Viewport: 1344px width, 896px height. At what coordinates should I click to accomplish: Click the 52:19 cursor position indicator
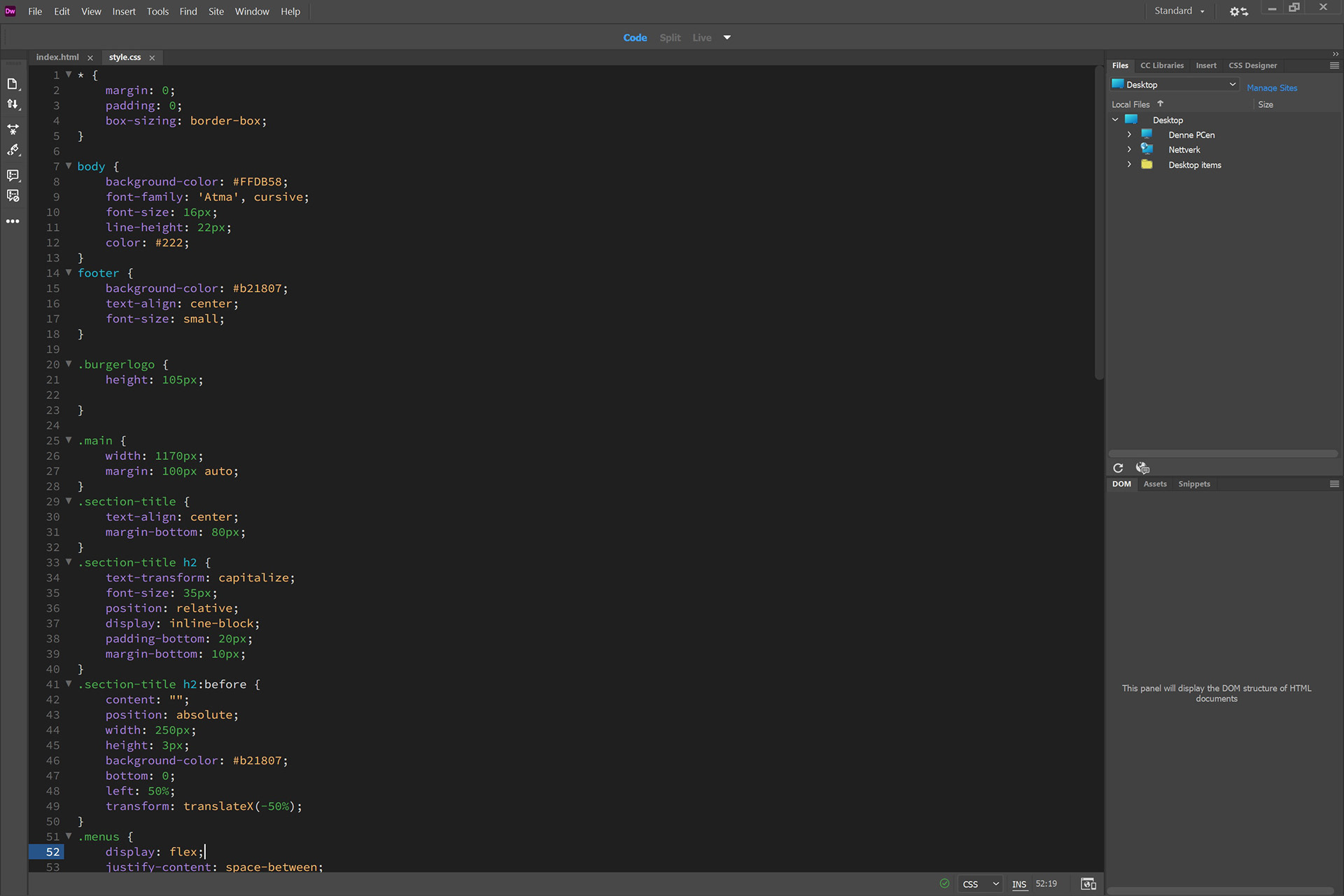point(1046,884)
